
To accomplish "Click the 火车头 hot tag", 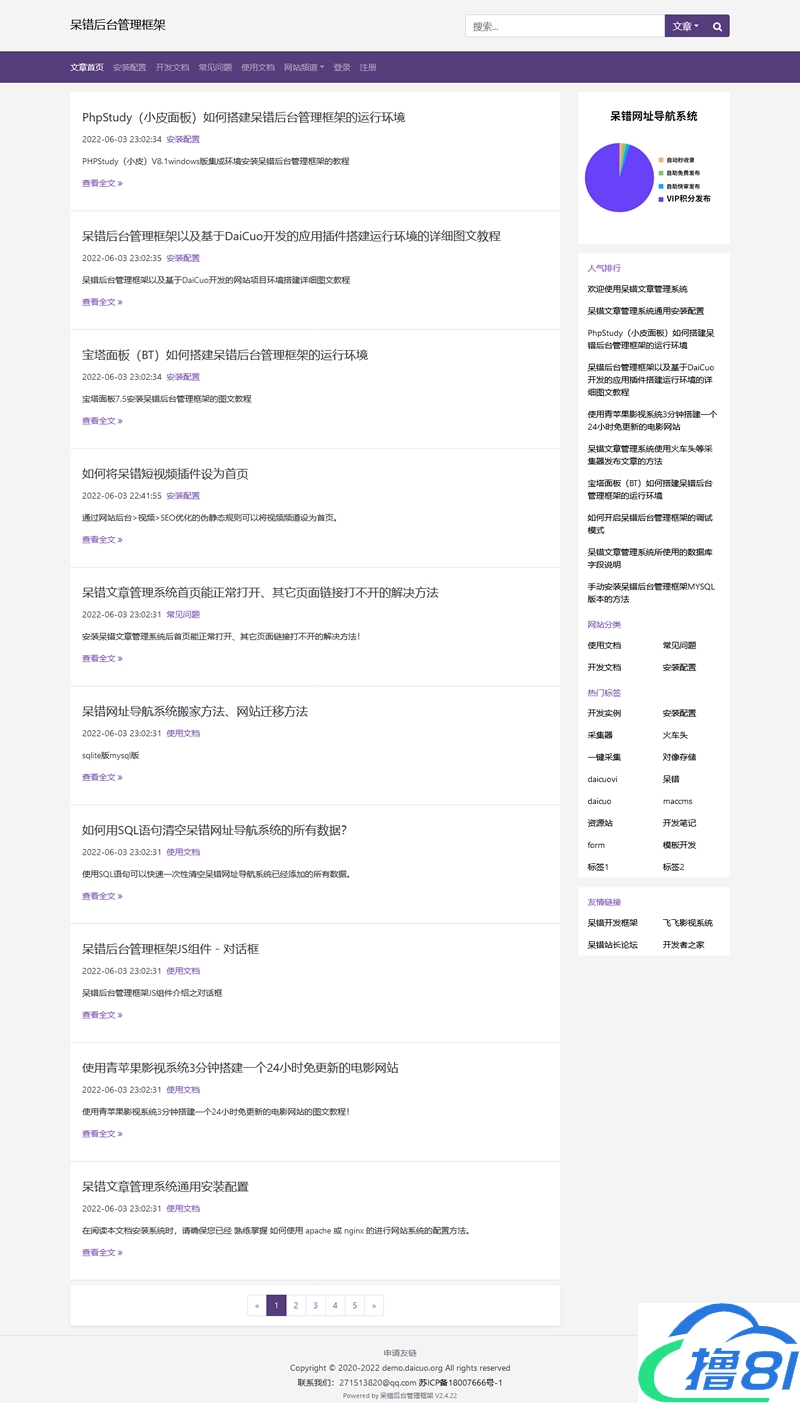I will 678,734.
